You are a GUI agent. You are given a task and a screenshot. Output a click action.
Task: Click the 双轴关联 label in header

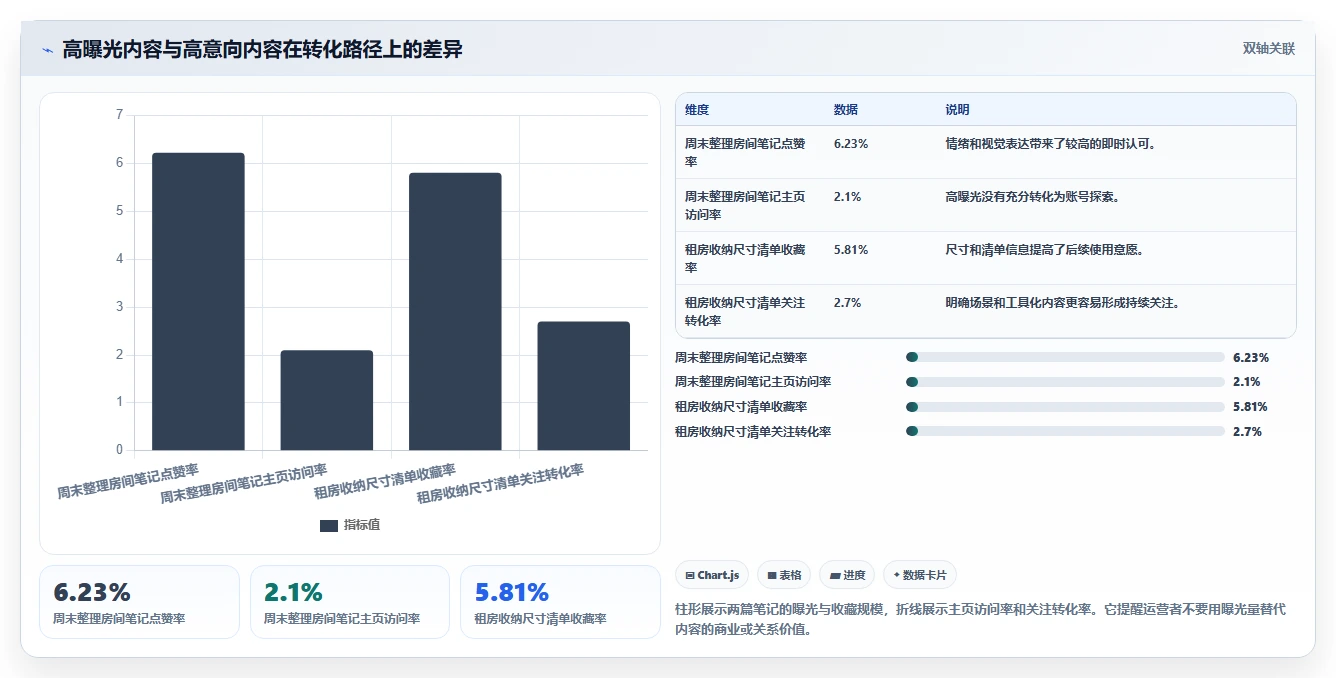point(1268,49)
